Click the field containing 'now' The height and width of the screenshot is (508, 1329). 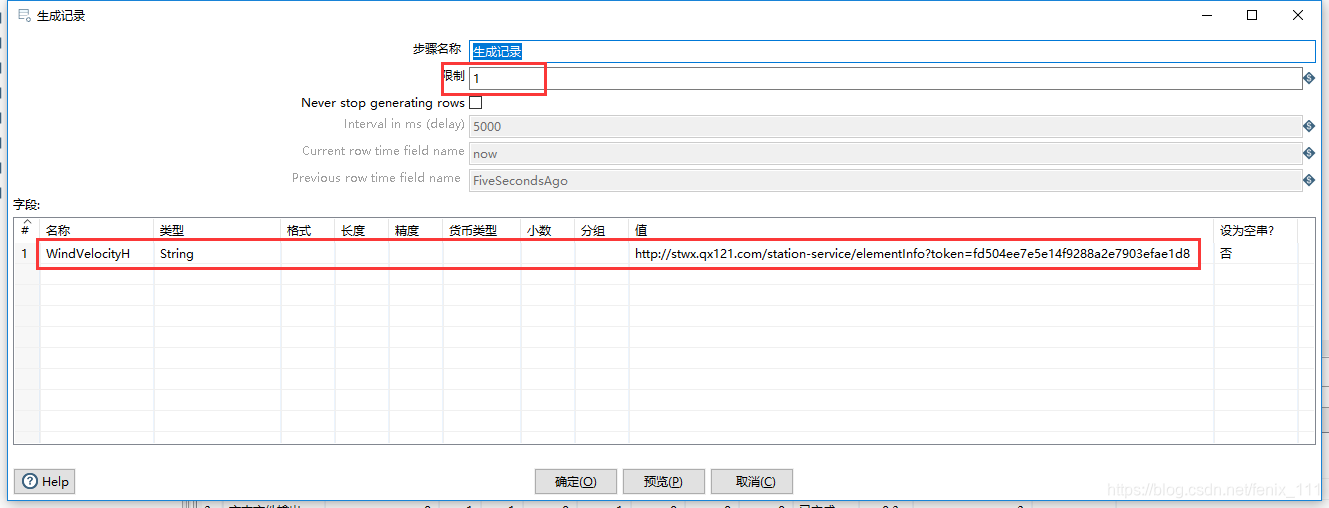[x=885, y=154]
